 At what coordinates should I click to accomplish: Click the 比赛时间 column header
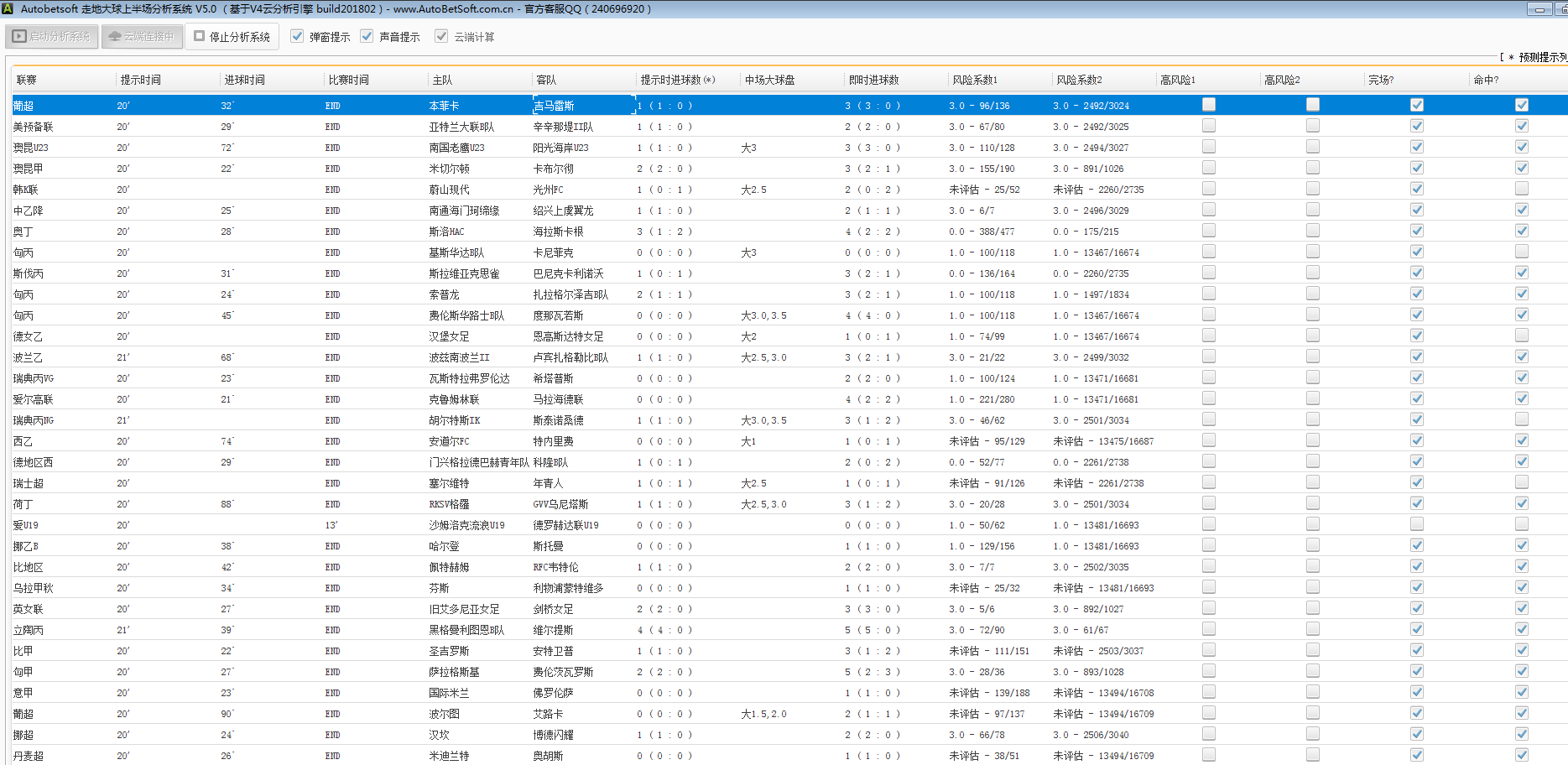point(348,80)
